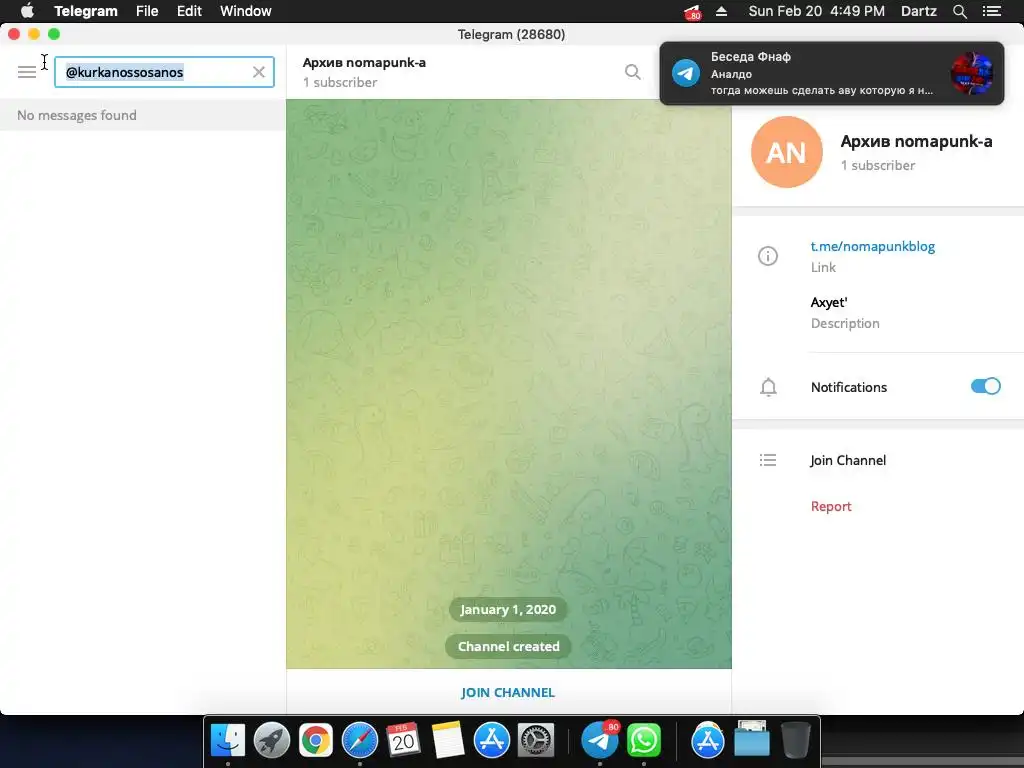Click the Dartz user name in menu bar
Image resolution: width=1024 pixels, height=768 pixels.
(918, 11)
